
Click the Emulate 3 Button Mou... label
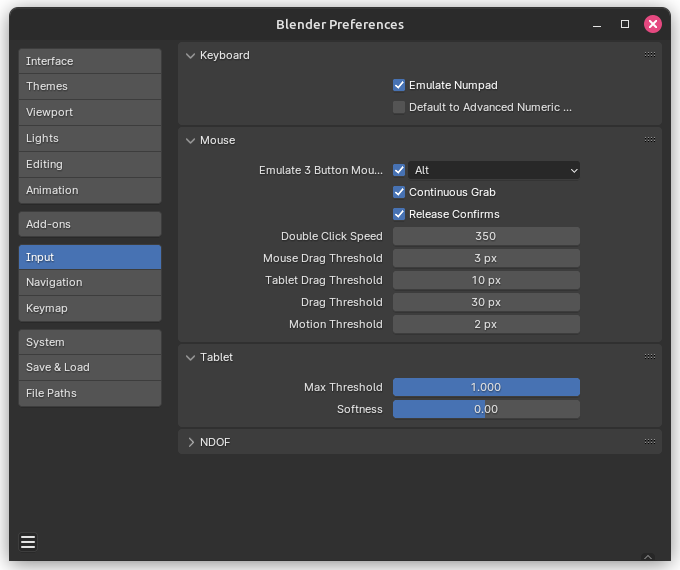[x=321, y=170]
